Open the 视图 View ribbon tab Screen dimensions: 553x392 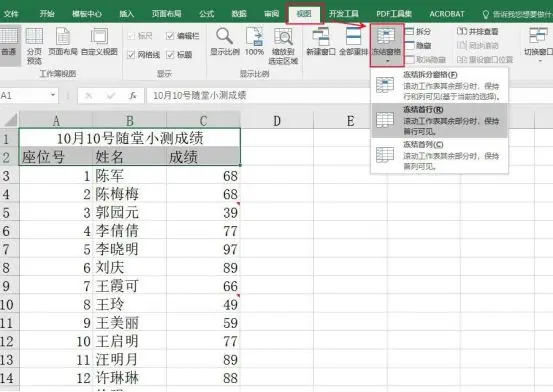[x=304, y=14]
